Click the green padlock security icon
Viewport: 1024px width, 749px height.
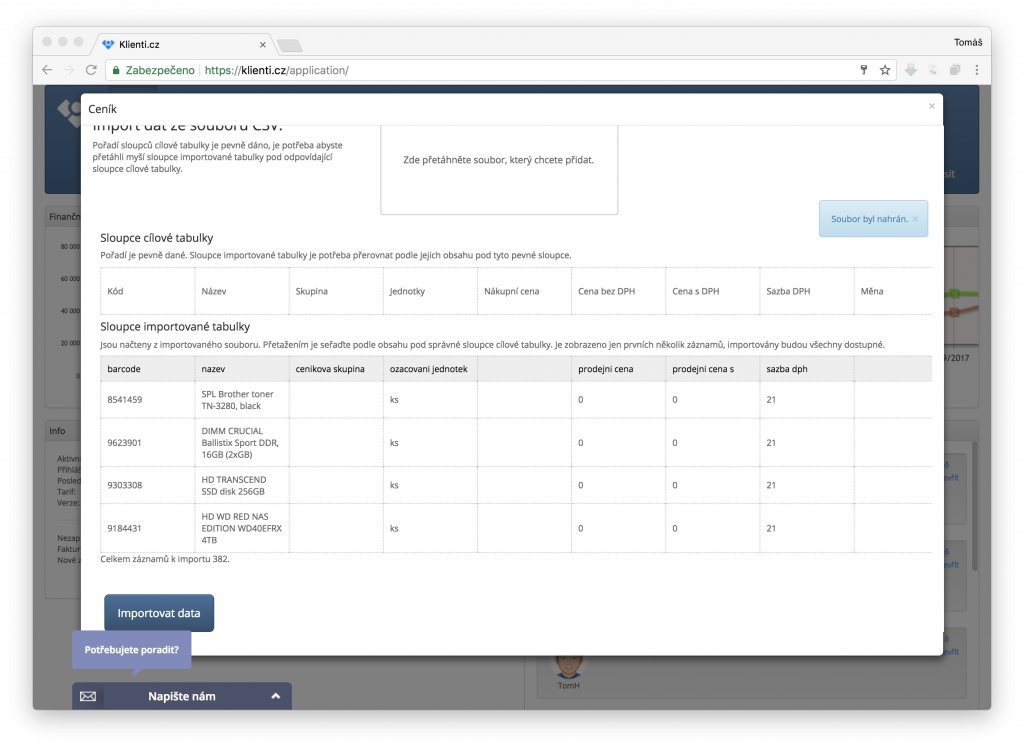click(x=116, y=71)
